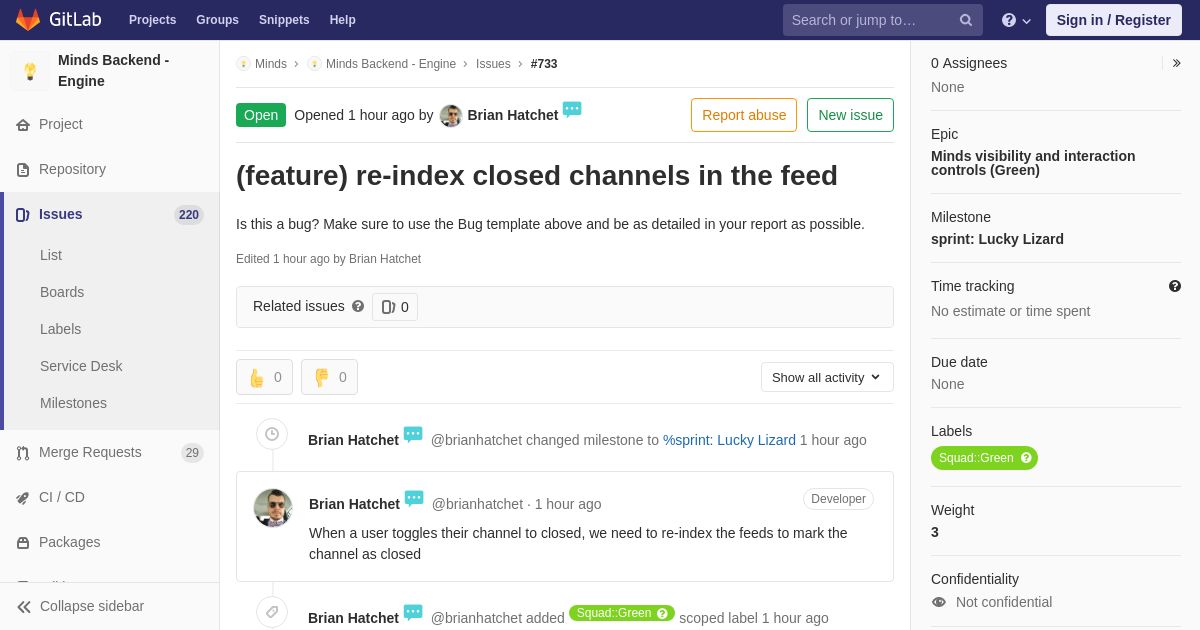
Task: Give a thumbs down reaction
Action: pos(329,377)
